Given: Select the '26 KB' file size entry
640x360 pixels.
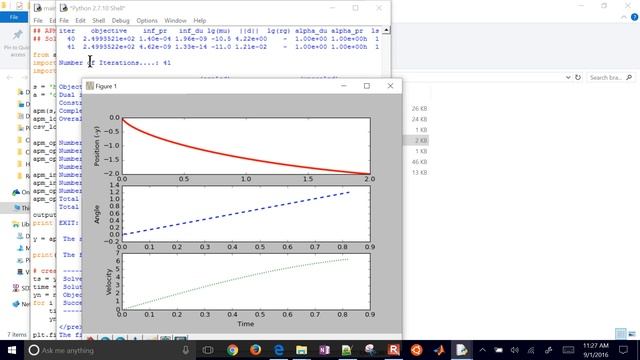Looking at the screenshot, I should (419, 109).
